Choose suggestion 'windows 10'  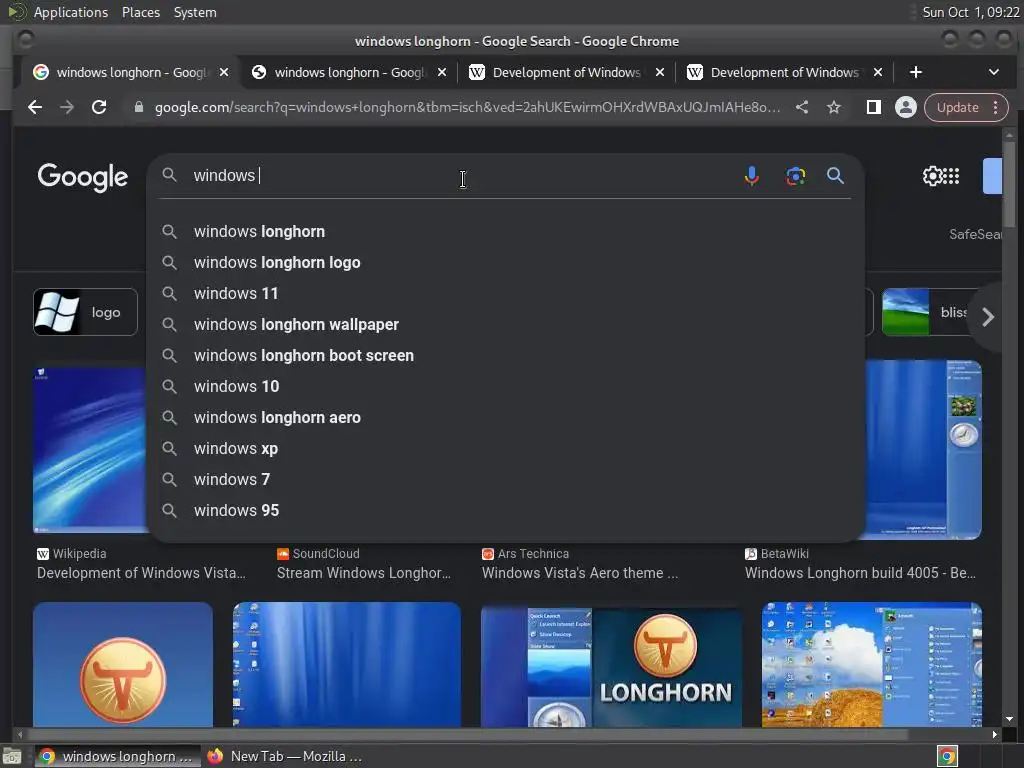[x=506, y=387]
